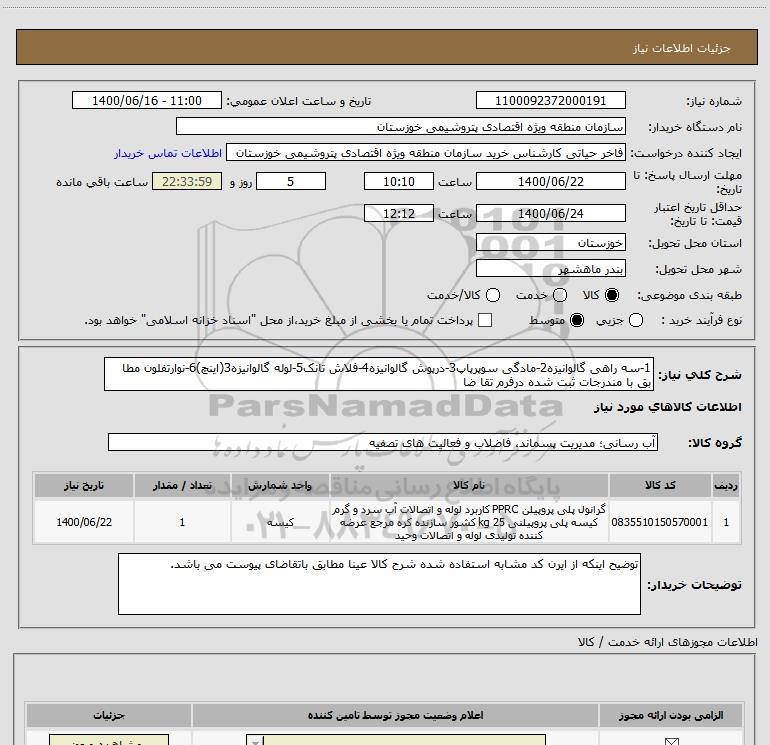Click the response deadline date 1400/06/22 field
Image resolution: width=770 pixels, height=745 pixels.
tap(550, 182)
